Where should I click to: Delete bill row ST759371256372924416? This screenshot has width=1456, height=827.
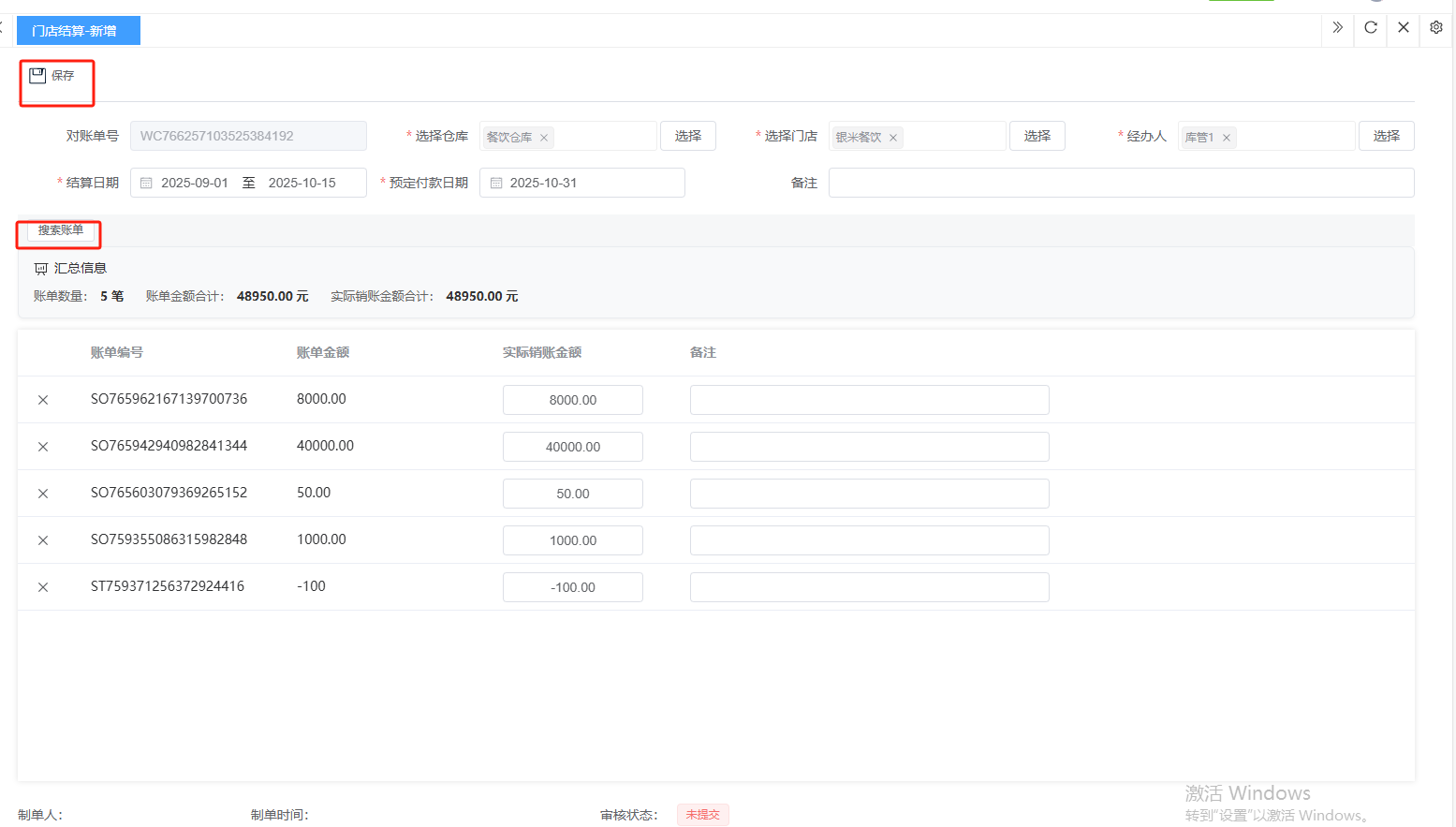[x=43, y=587]
